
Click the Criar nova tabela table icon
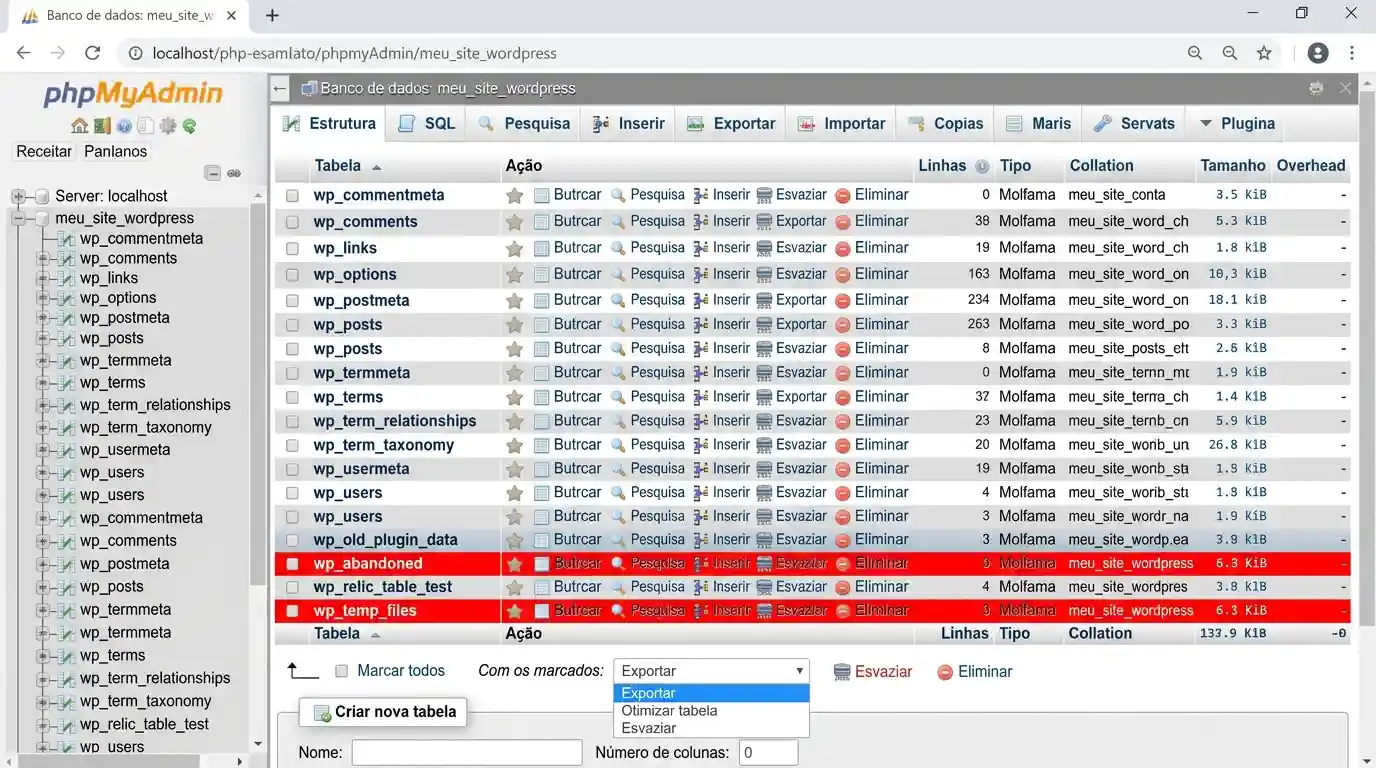tap(322, 713)
